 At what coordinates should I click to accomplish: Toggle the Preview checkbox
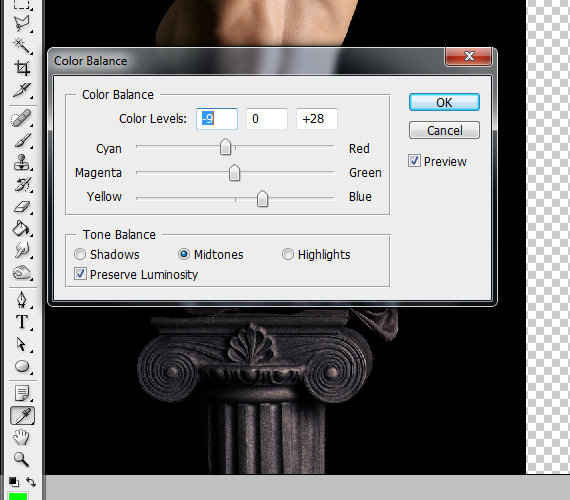pyautogui.click(x=414, y=161)
